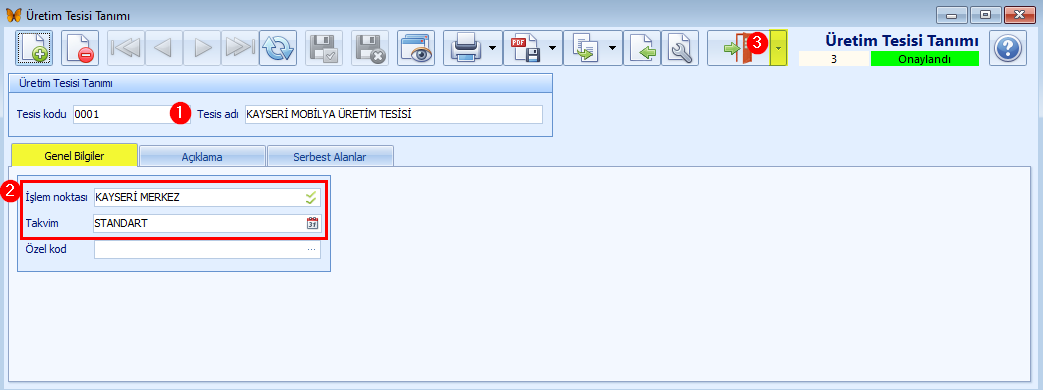
Task: Click the Tesis adı input field
Action: coord(394,114)
